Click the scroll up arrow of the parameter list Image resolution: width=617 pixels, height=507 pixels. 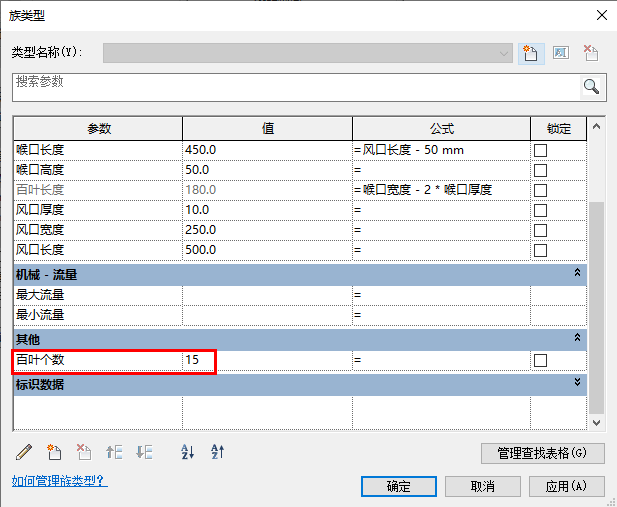[597, 126]
